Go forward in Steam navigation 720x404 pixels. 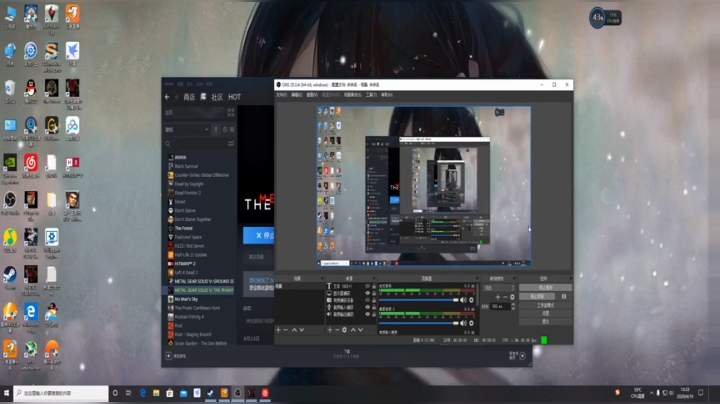pyautogui.click(x=176, y=97)
